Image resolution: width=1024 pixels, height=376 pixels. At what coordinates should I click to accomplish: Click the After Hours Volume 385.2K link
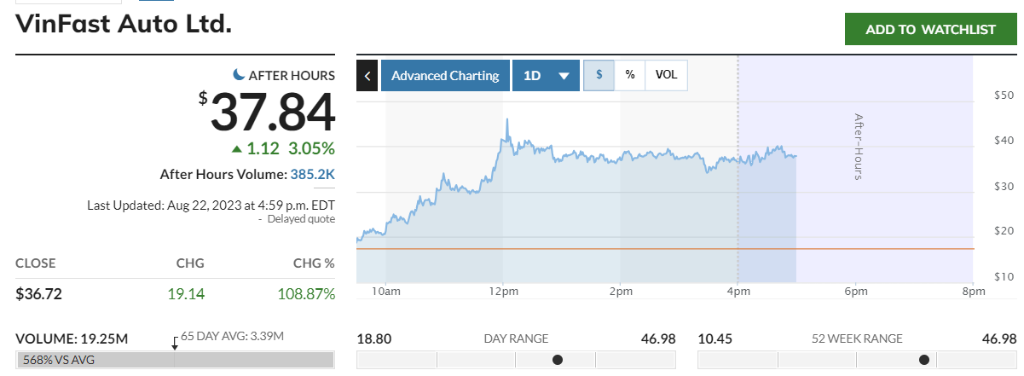[x=313, y=174]
